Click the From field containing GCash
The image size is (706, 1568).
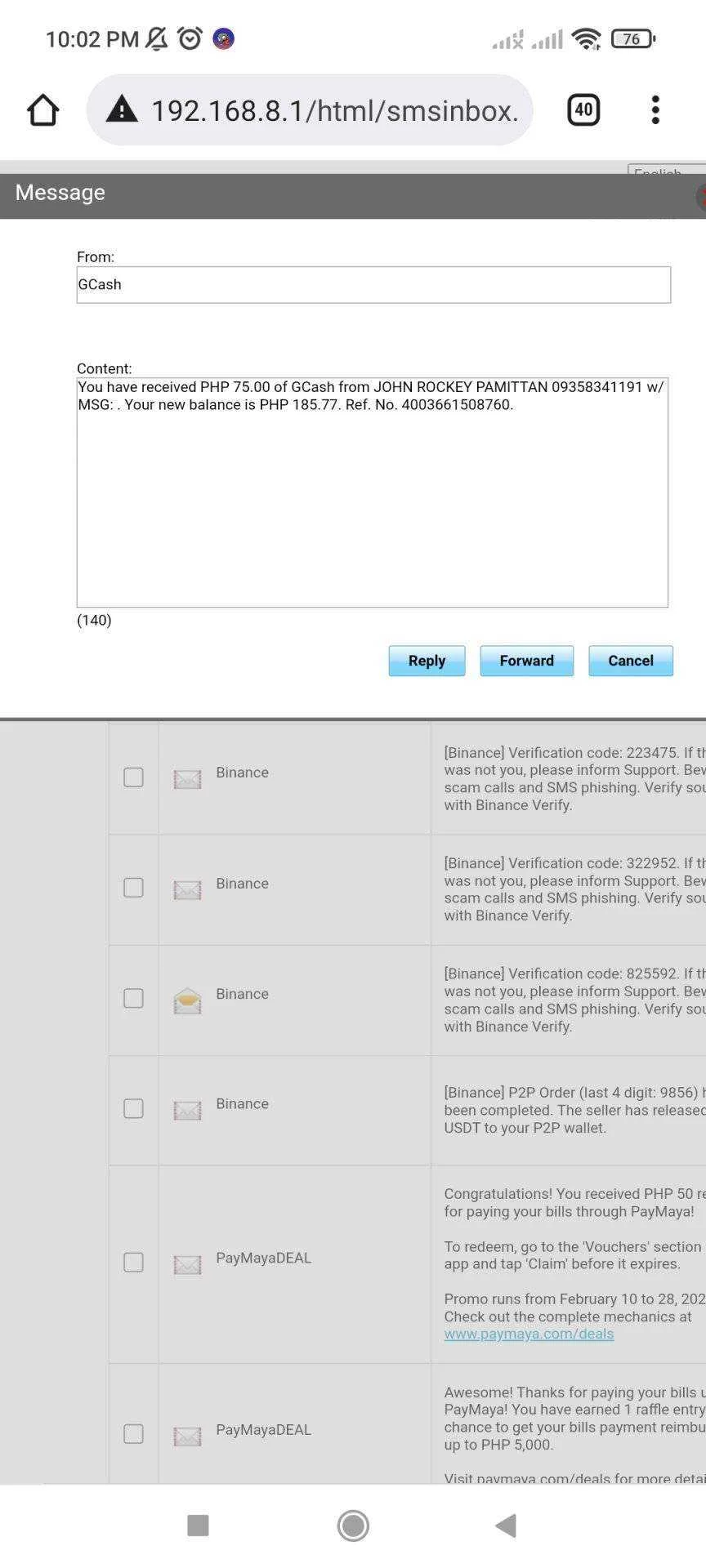click(x=373, y=285)
